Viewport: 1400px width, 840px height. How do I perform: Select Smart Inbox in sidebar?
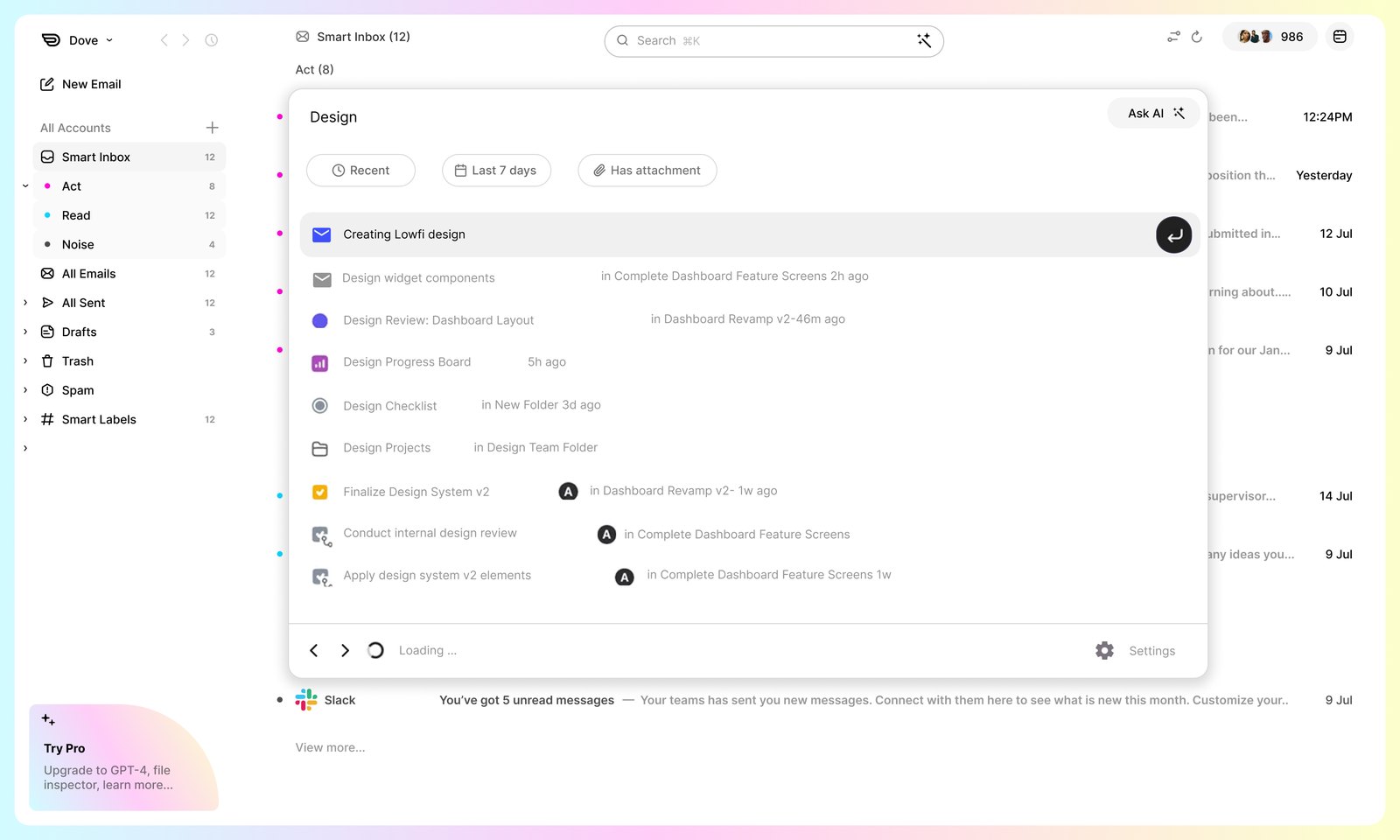(x=129, y=157)
